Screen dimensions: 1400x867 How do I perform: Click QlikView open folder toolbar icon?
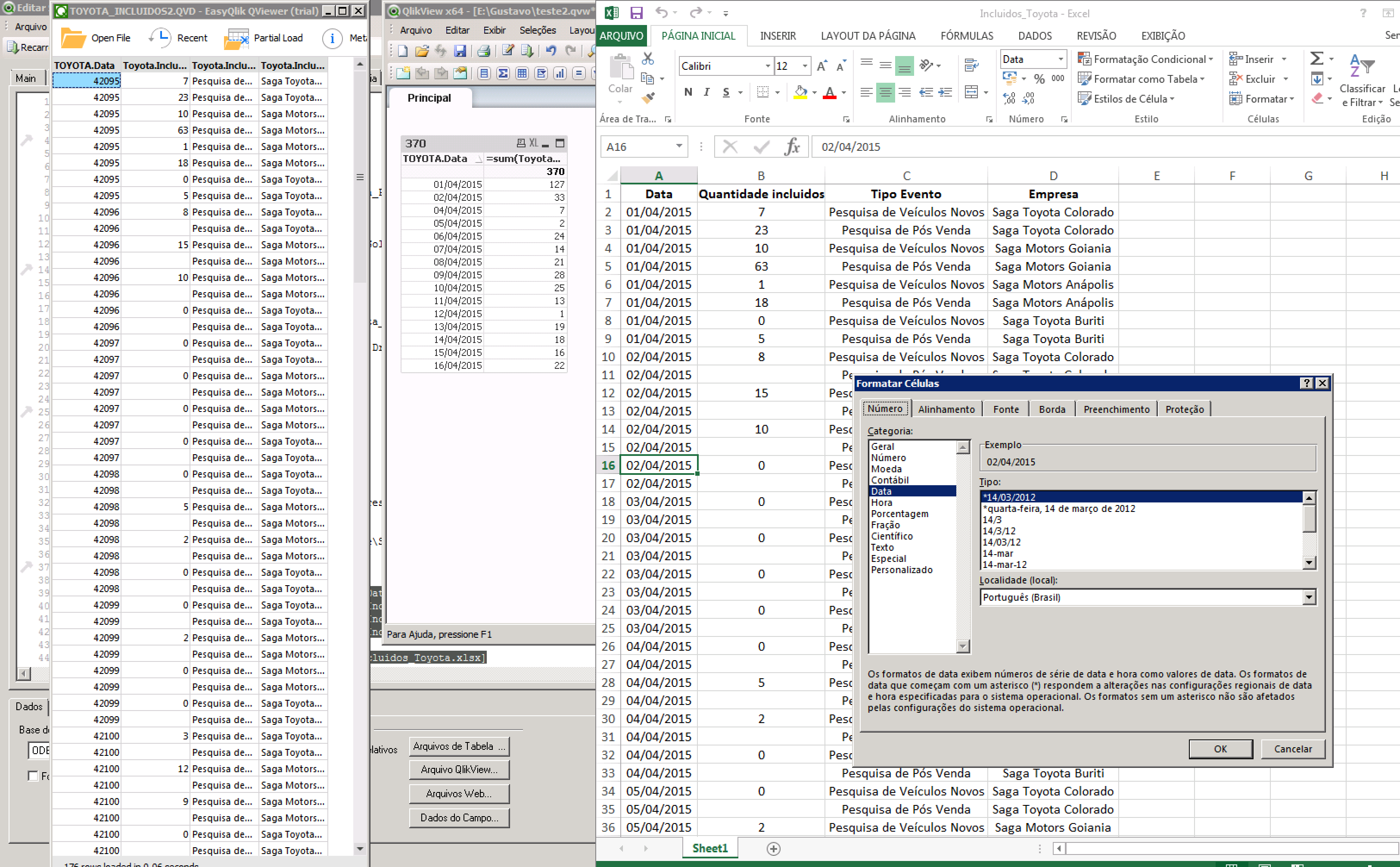(422, 51)
